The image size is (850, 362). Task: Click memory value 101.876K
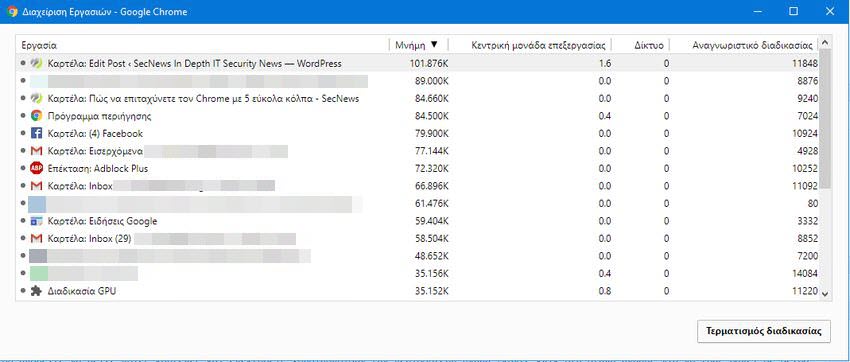pyautogui.click(x=429, y=63)
